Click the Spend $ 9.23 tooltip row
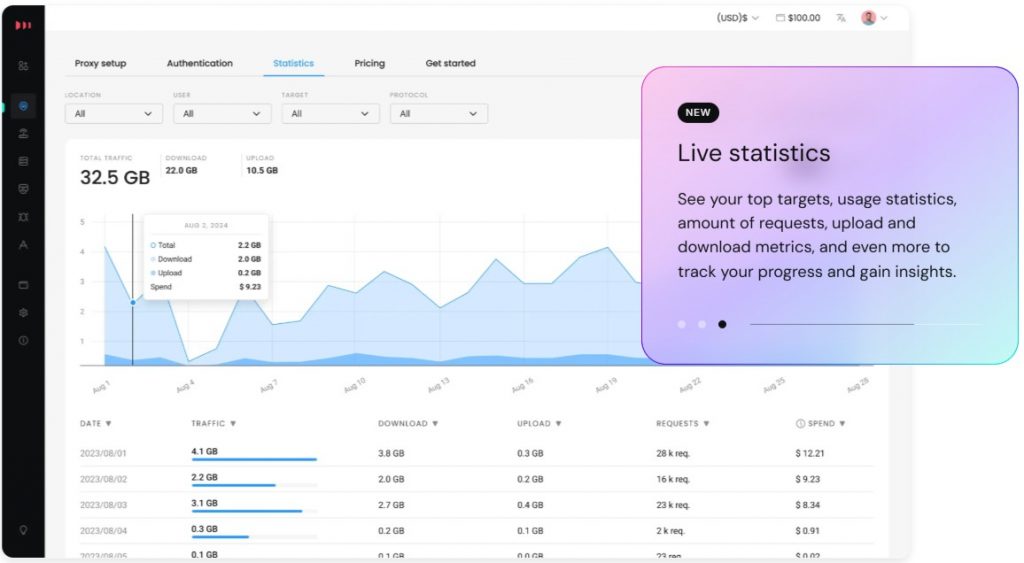 [206, 287]
